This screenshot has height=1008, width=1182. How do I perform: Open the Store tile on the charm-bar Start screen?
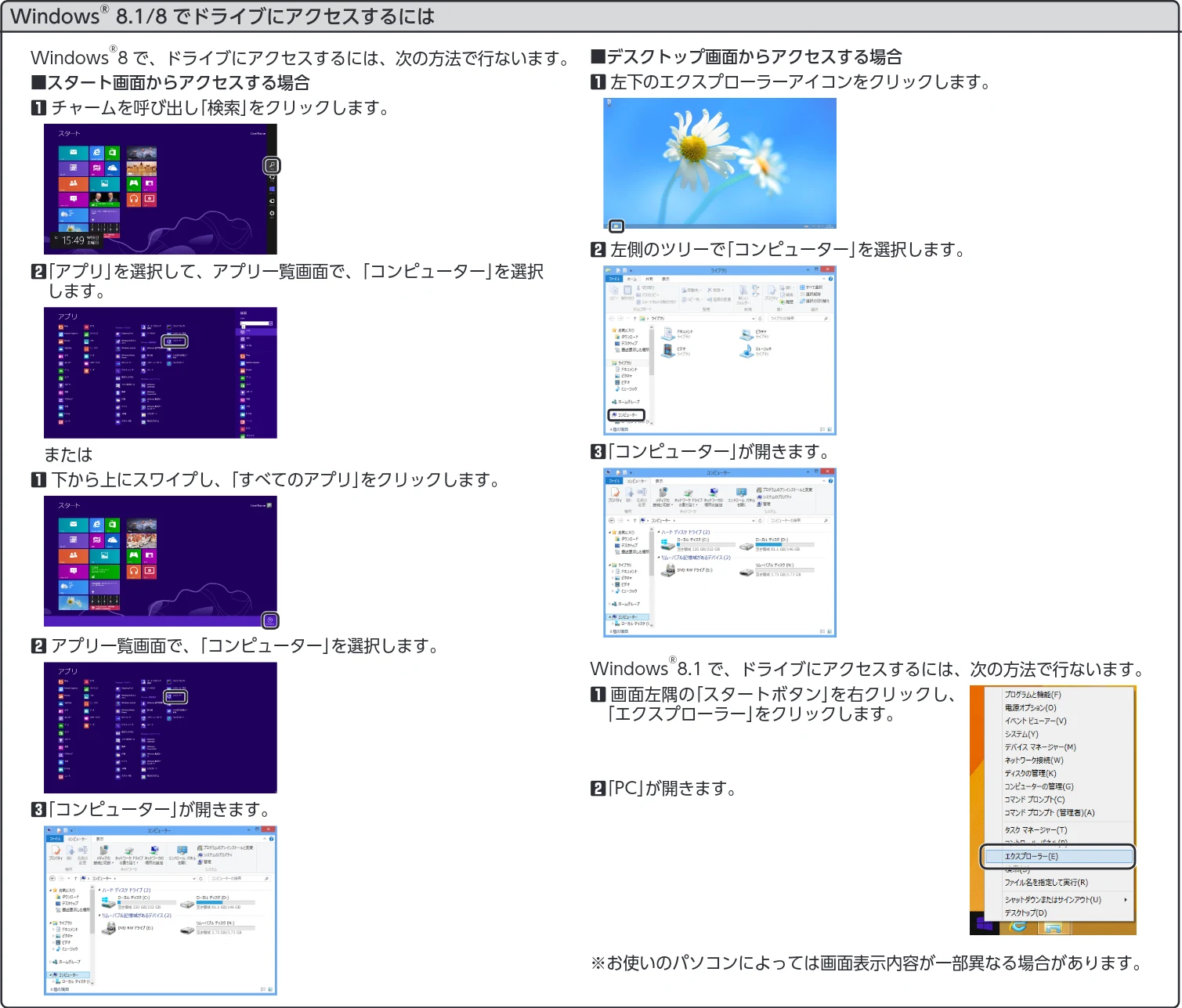click(x=112, y=153)
